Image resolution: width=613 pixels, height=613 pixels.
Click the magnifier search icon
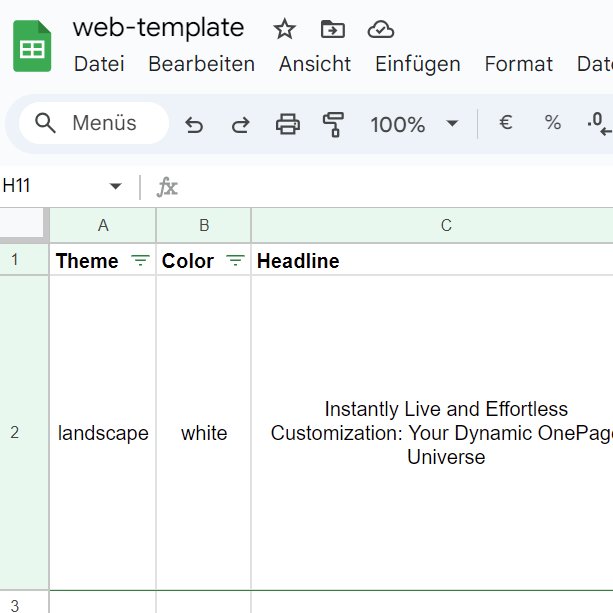pos(45,123)
